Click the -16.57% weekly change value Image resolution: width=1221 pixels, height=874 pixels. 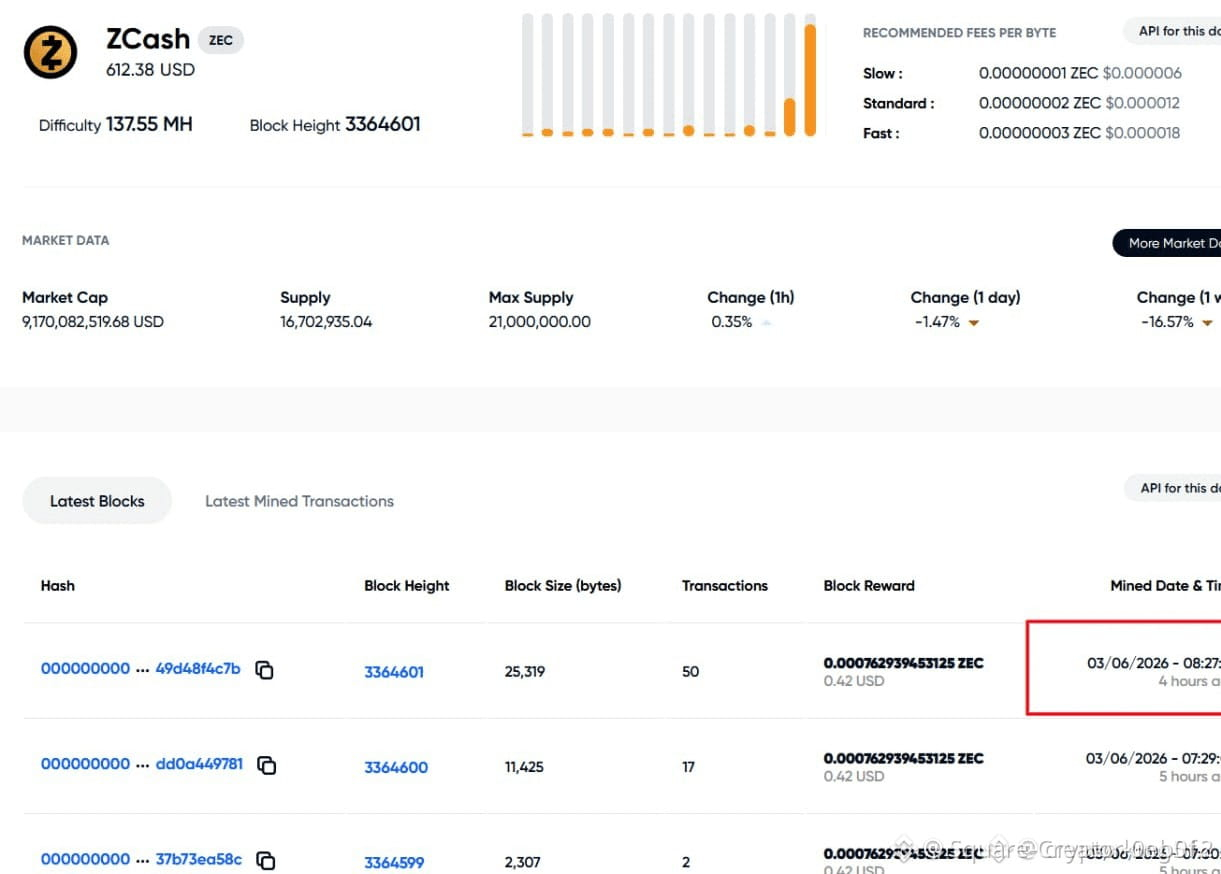point(1167,322)
